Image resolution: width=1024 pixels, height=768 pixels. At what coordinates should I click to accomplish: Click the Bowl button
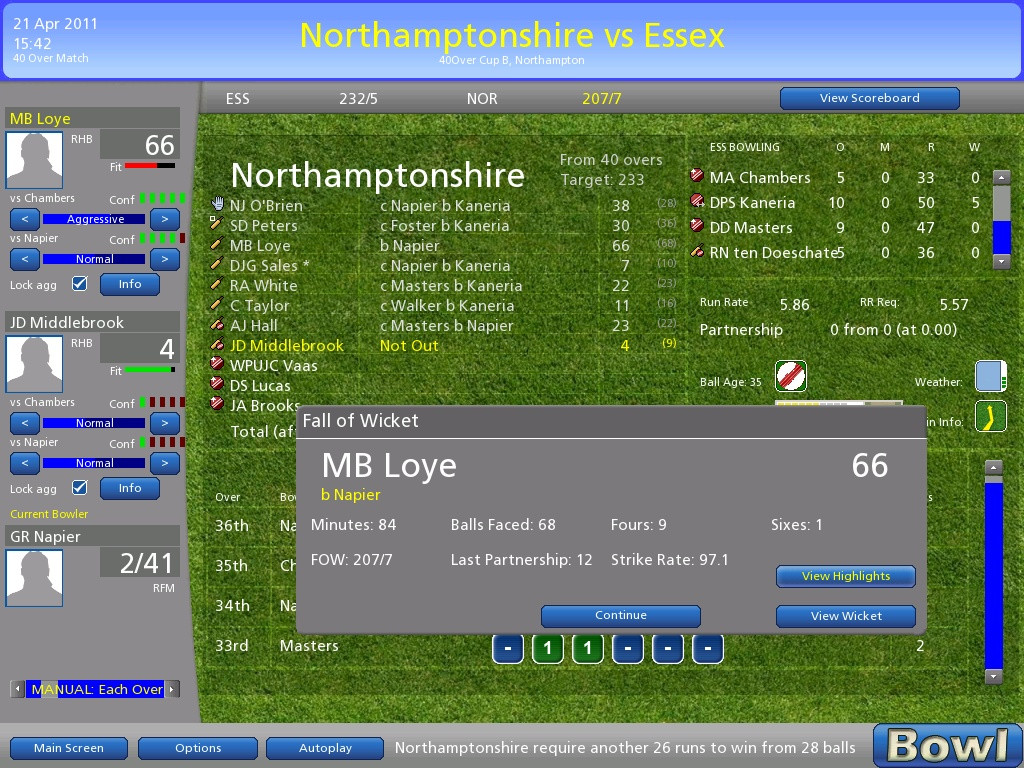click(947, 745)
